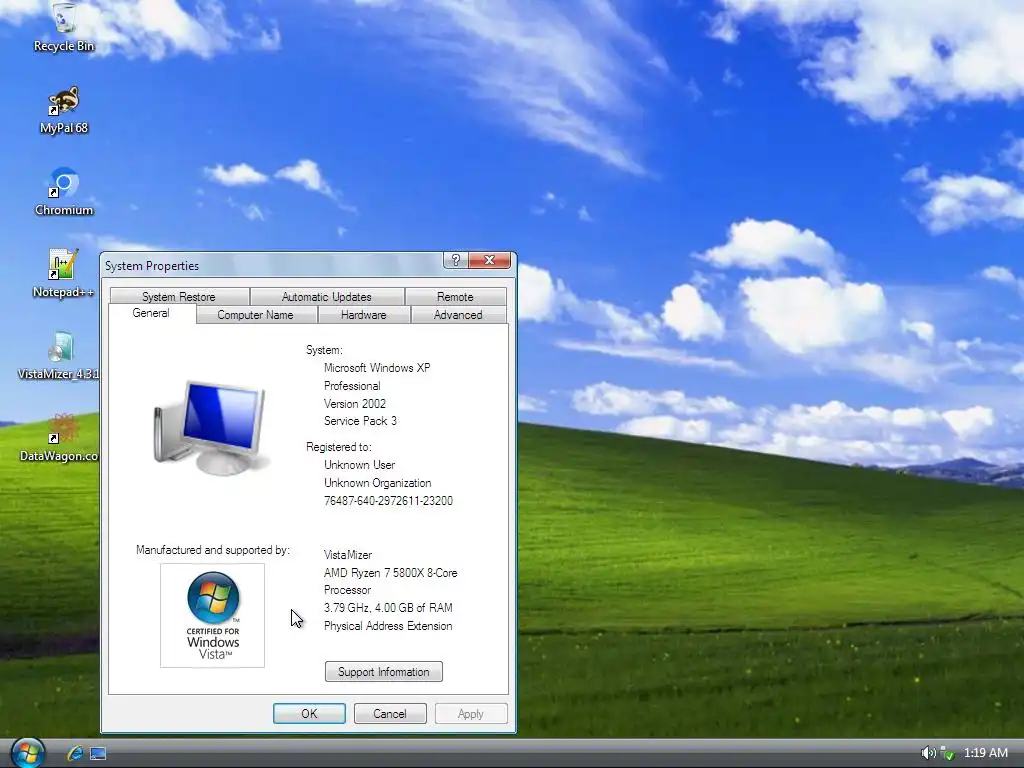
Task: Click the 'Unknown User' text
Action: (360, 465)
